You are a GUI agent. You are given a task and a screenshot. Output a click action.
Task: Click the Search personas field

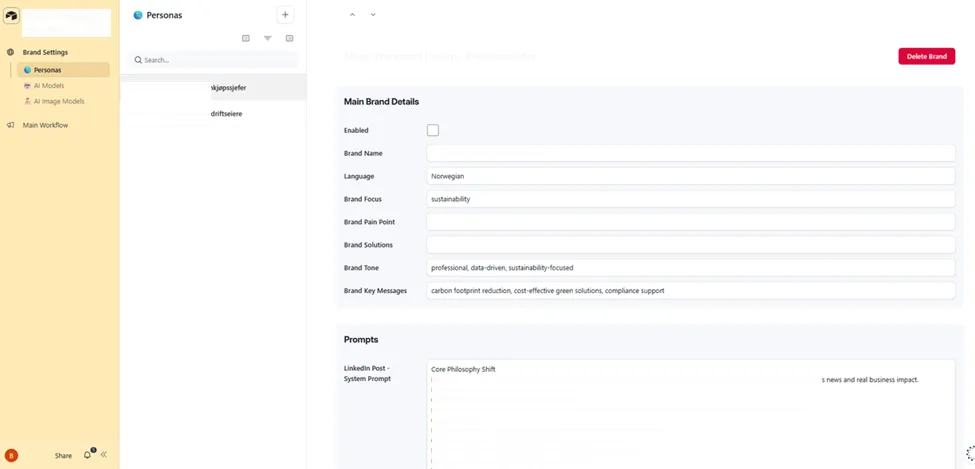tap(213, 60)
